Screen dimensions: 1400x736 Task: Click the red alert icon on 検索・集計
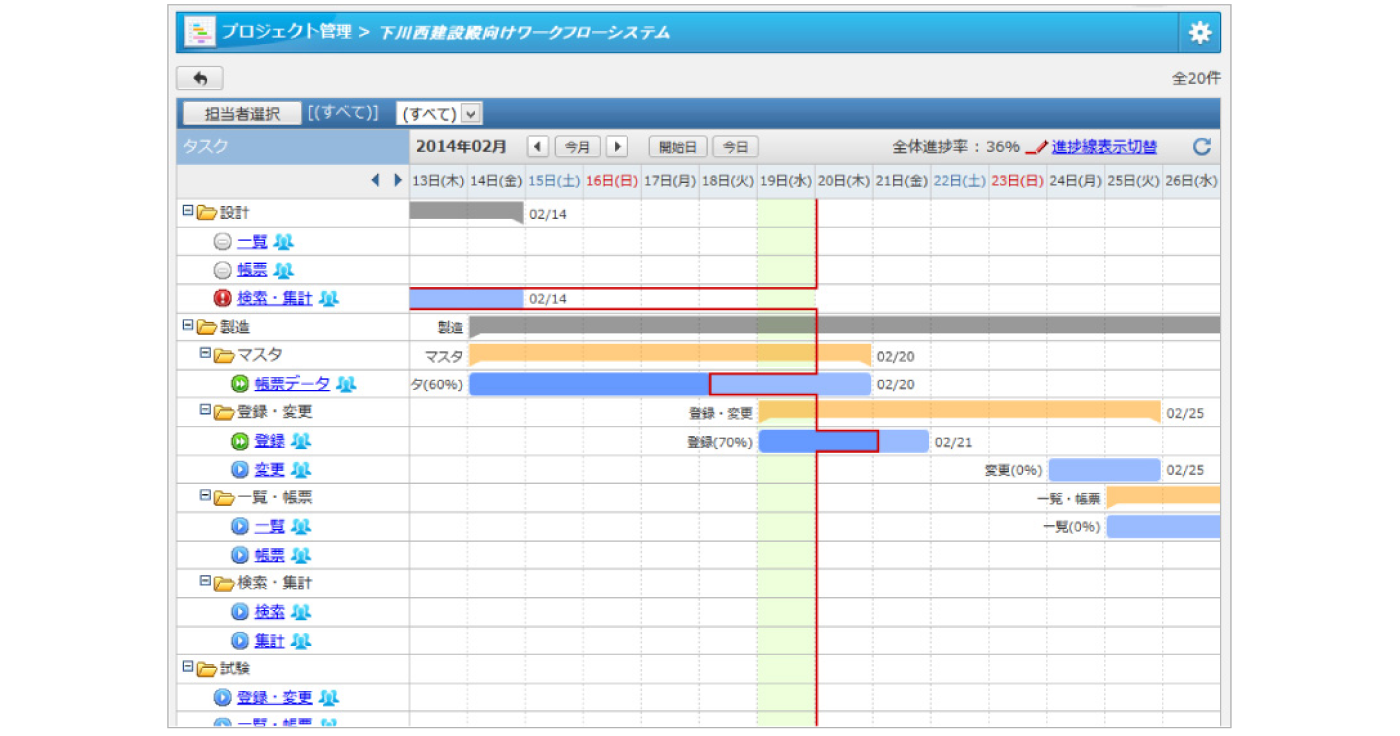pos(223,299)
